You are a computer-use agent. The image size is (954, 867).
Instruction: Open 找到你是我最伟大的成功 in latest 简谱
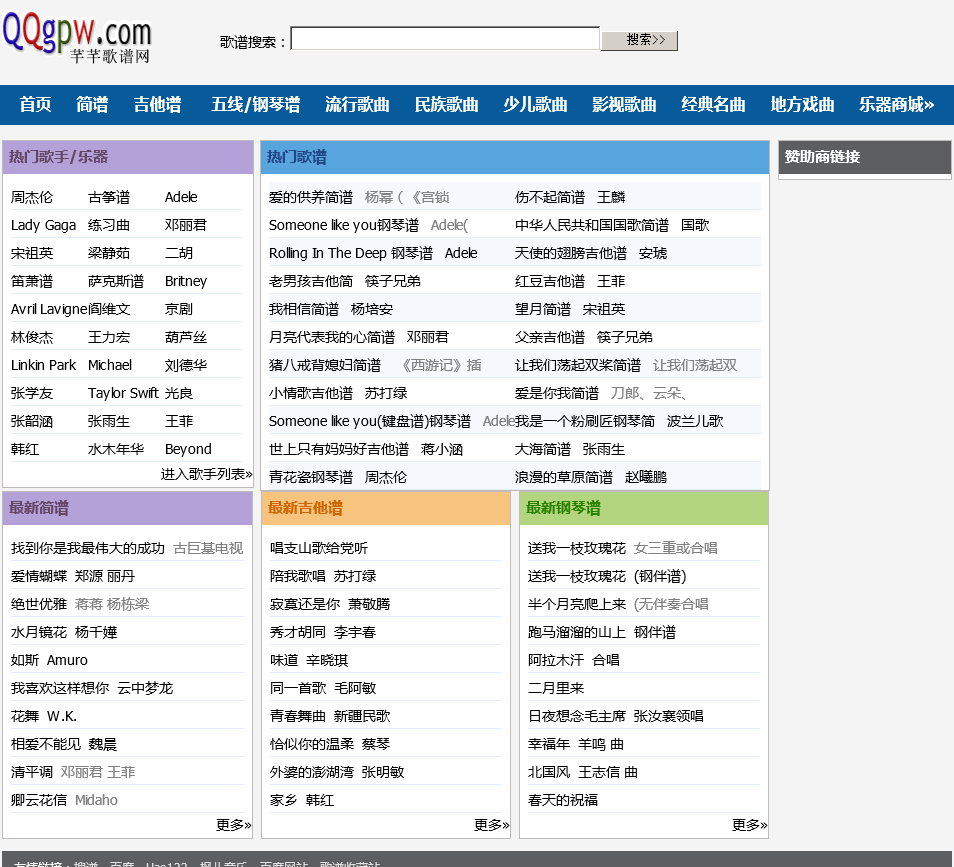88,548
